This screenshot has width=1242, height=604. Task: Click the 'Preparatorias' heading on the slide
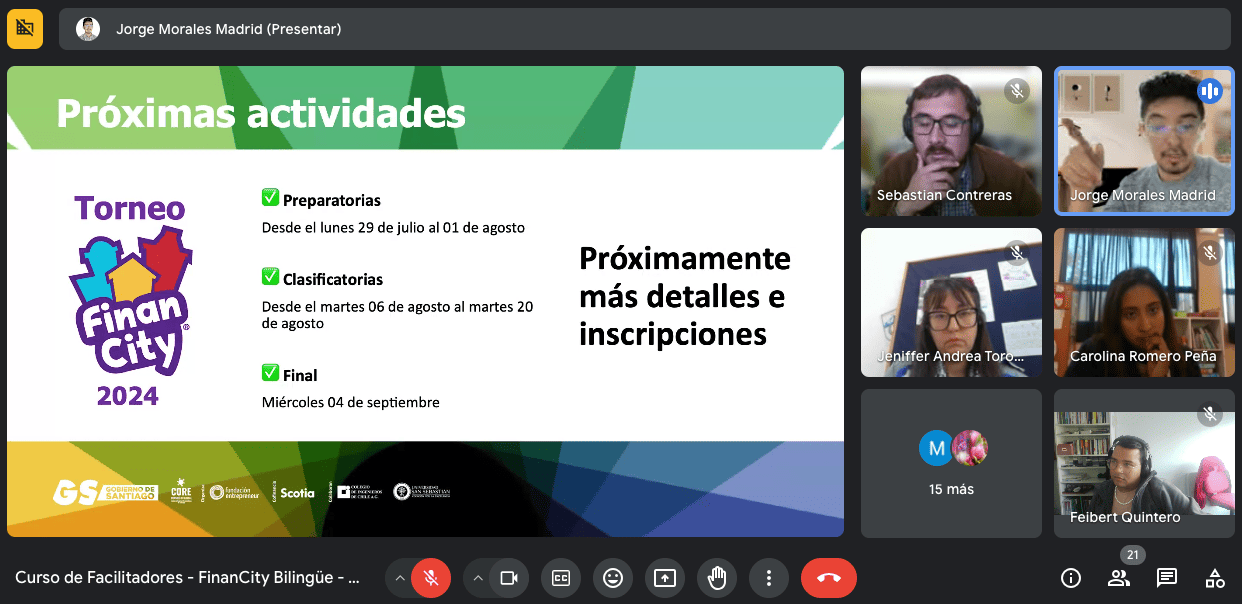(332, 200)
